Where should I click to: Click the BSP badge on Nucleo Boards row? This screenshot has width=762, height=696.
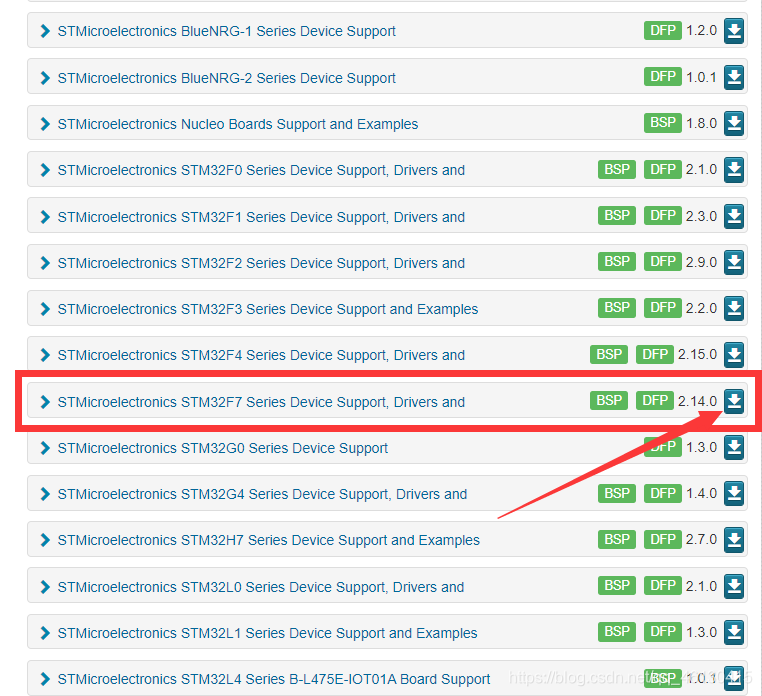tap(663, 123)
